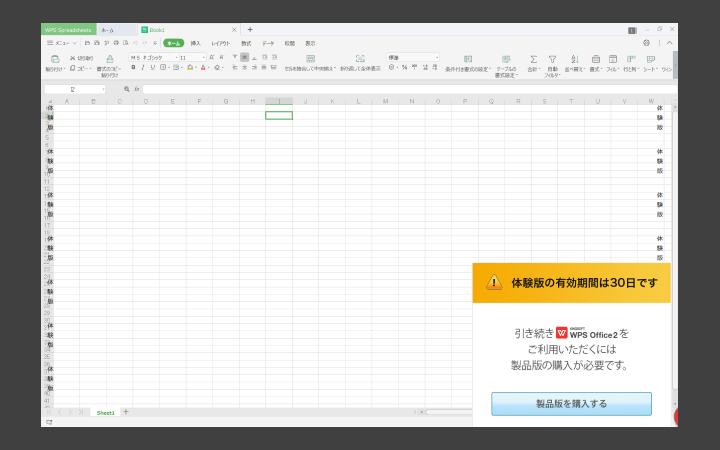
Task: Open the quick access toolbar customize arrow
Action: pos(155,43)
